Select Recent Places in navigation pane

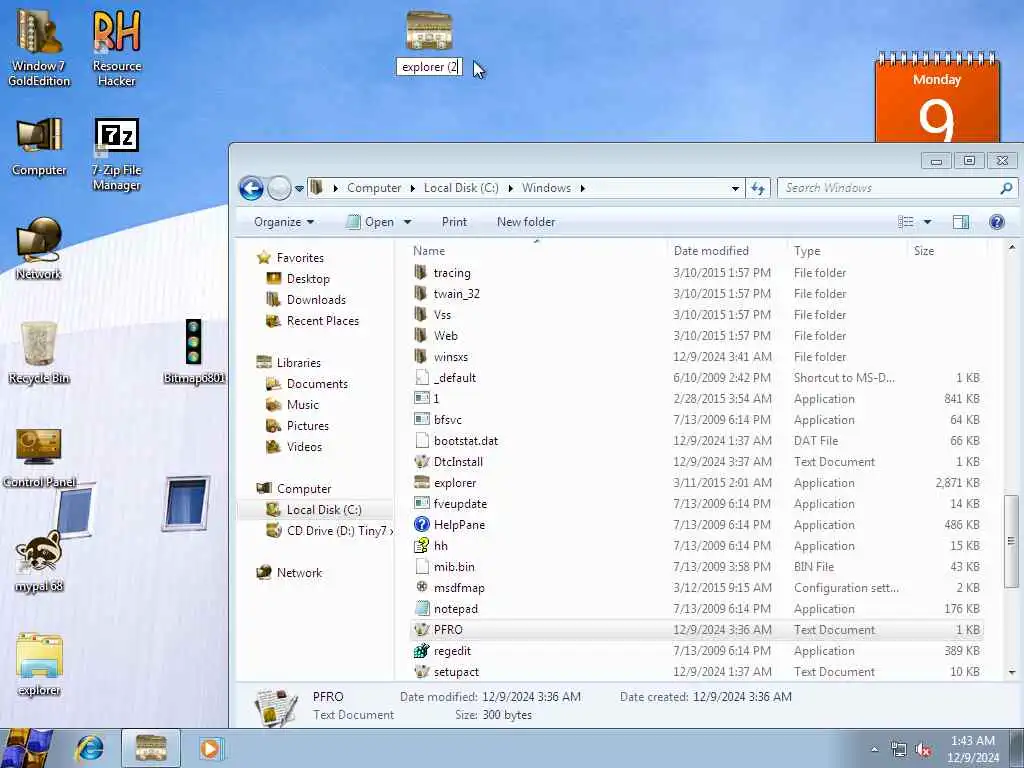point(313,321)
